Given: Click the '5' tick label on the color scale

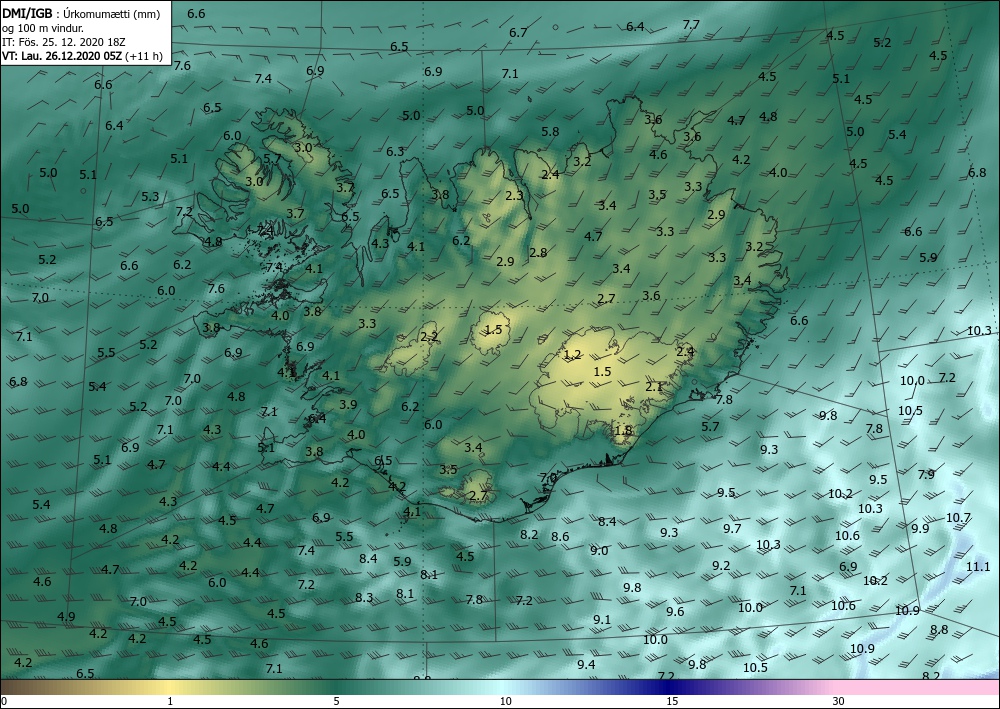Looking at the screenshot, I should pos(336,701).
